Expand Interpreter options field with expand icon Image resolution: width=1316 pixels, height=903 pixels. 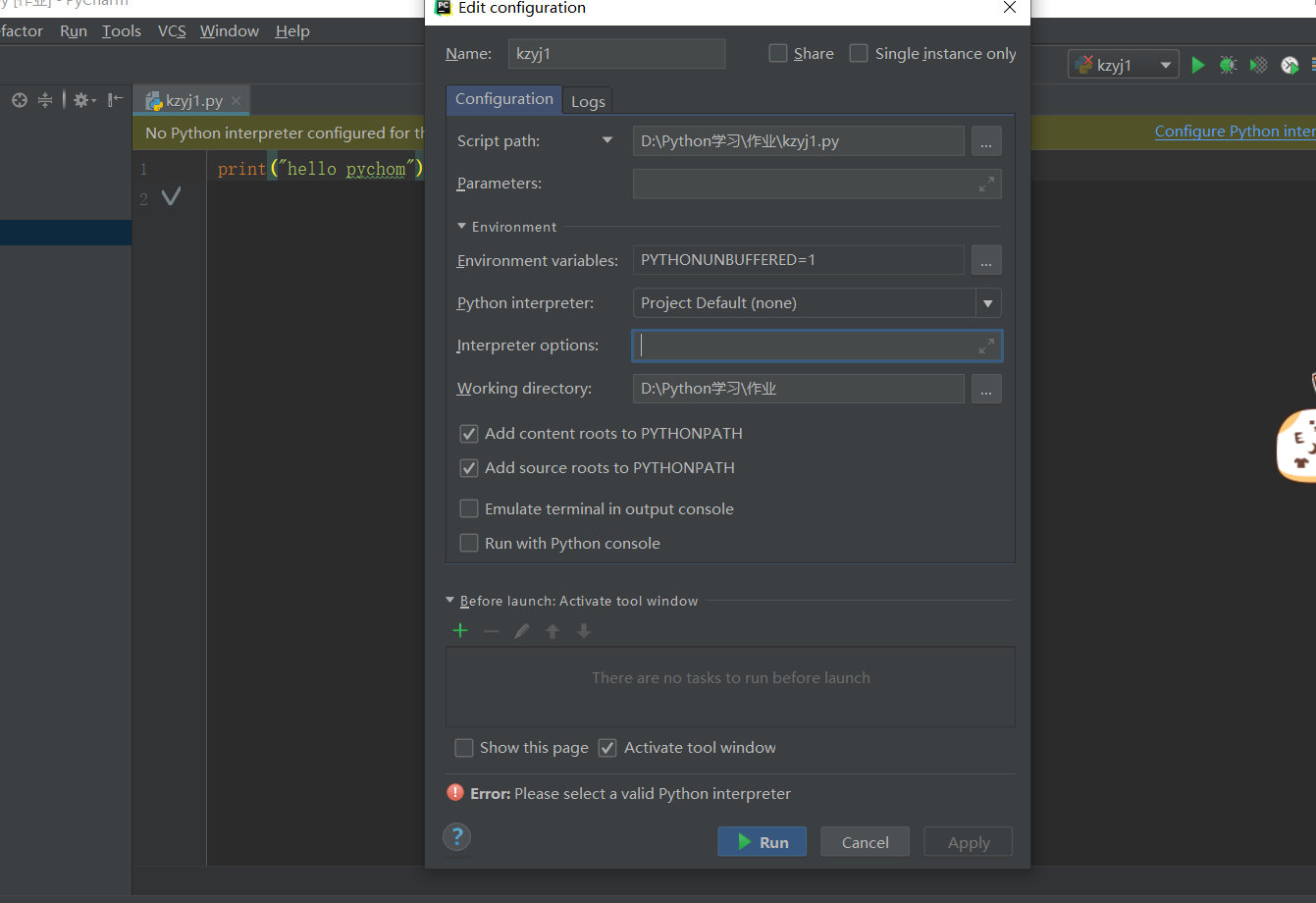[x=986, y=345]
